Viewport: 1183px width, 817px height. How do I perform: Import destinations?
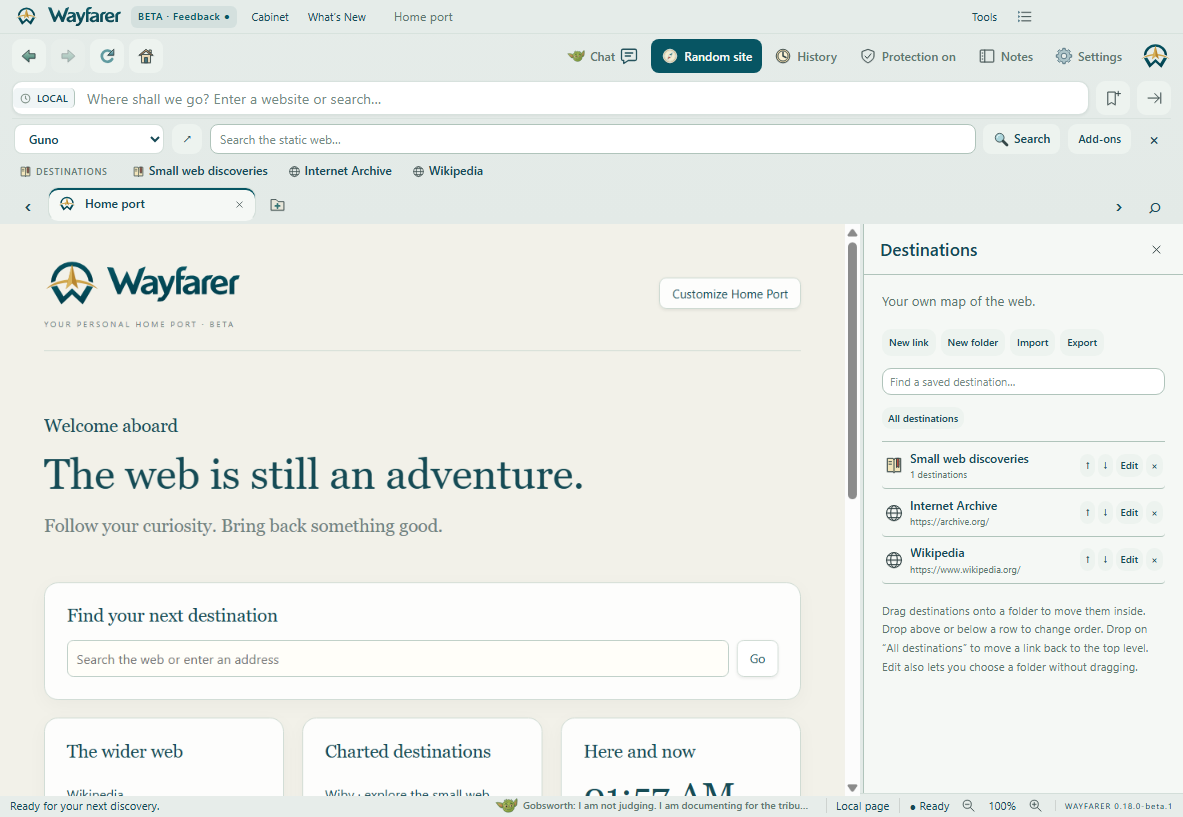point(1032,342)
